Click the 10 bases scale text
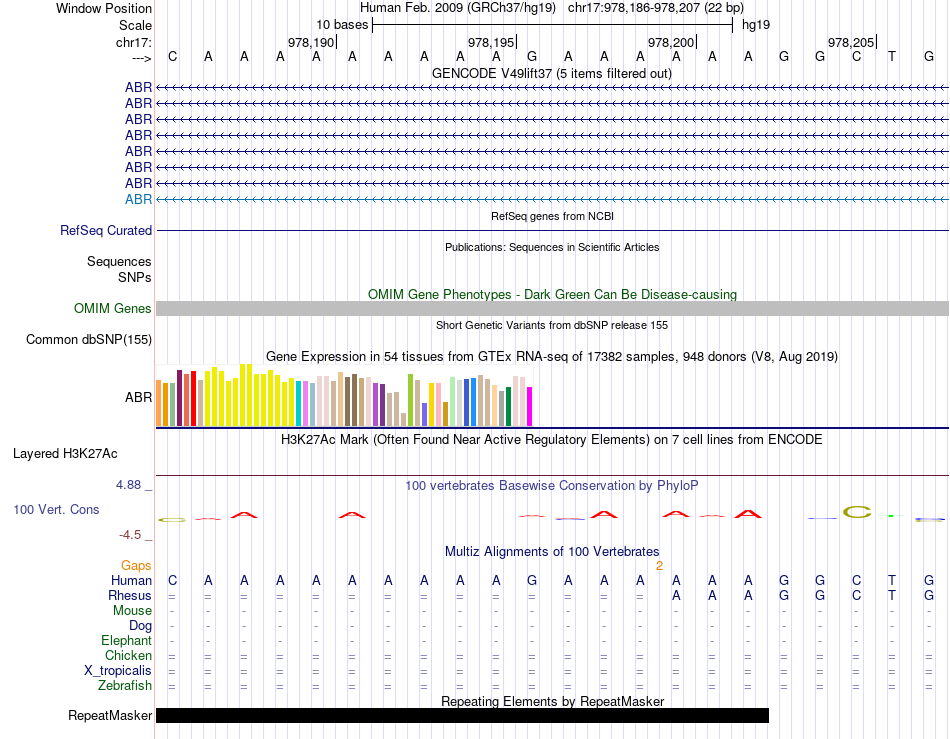950x739 pixels. point(342,25)
